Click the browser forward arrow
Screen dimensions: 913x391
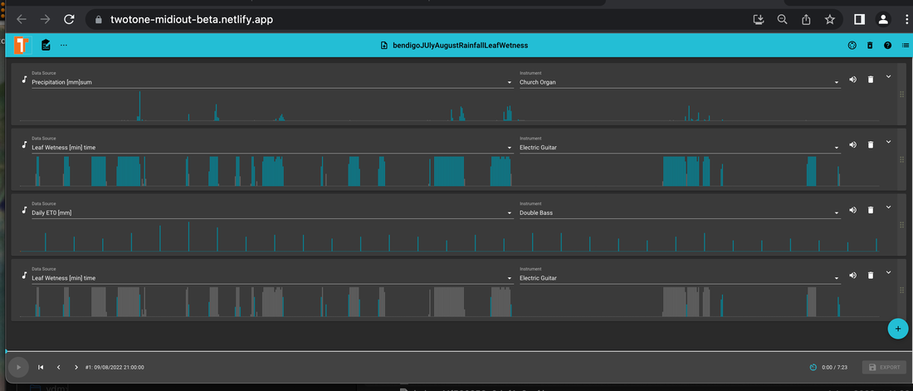(x=45, y=19)
